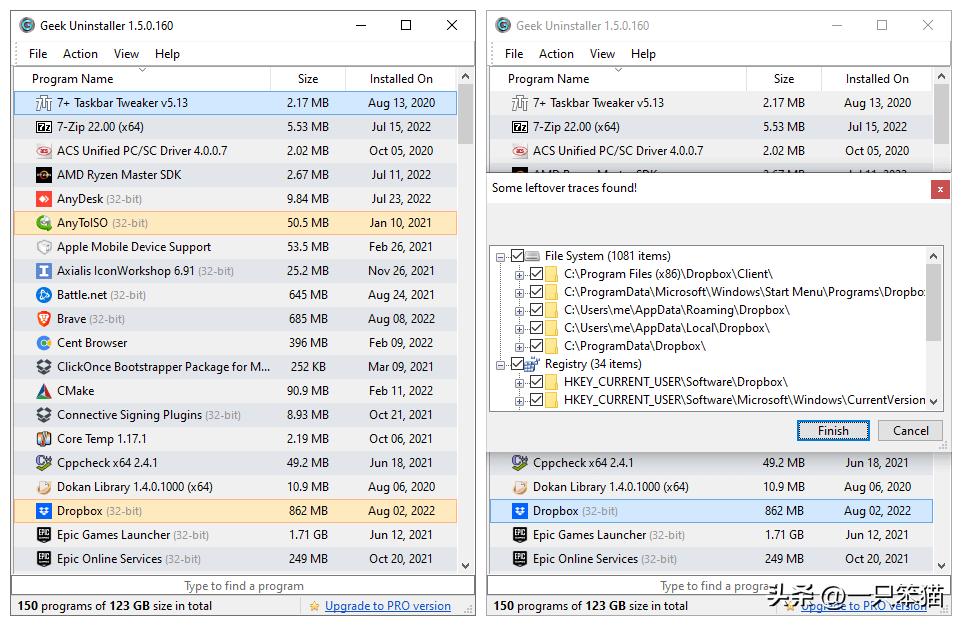Uncheck Start Menu\Programs\Dropbox folder checkbox
The height and width of the screenshot is (626, 962).
(x=536, y=292)
